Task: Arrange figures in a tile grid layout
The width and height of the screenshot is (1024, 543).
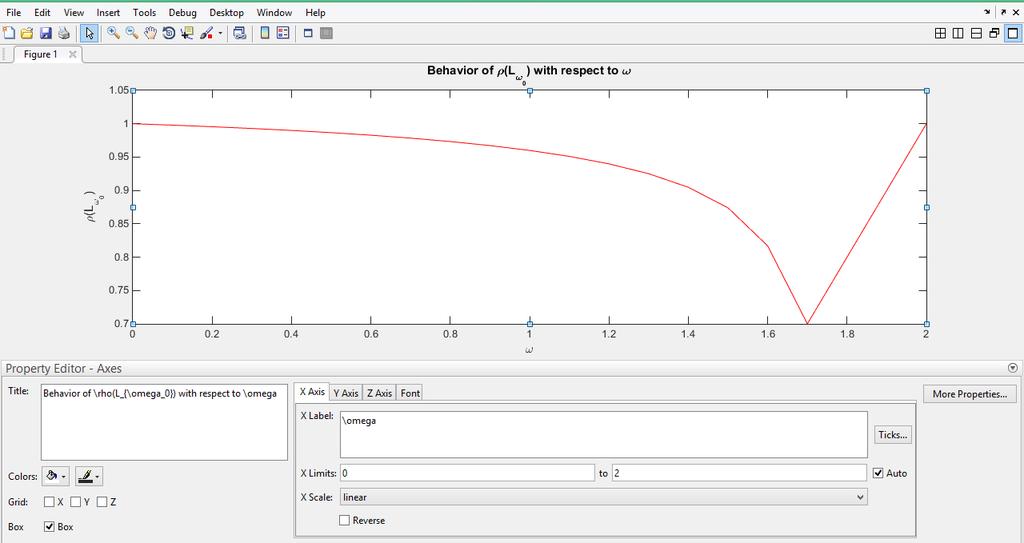Action: (x=940, y=33)
